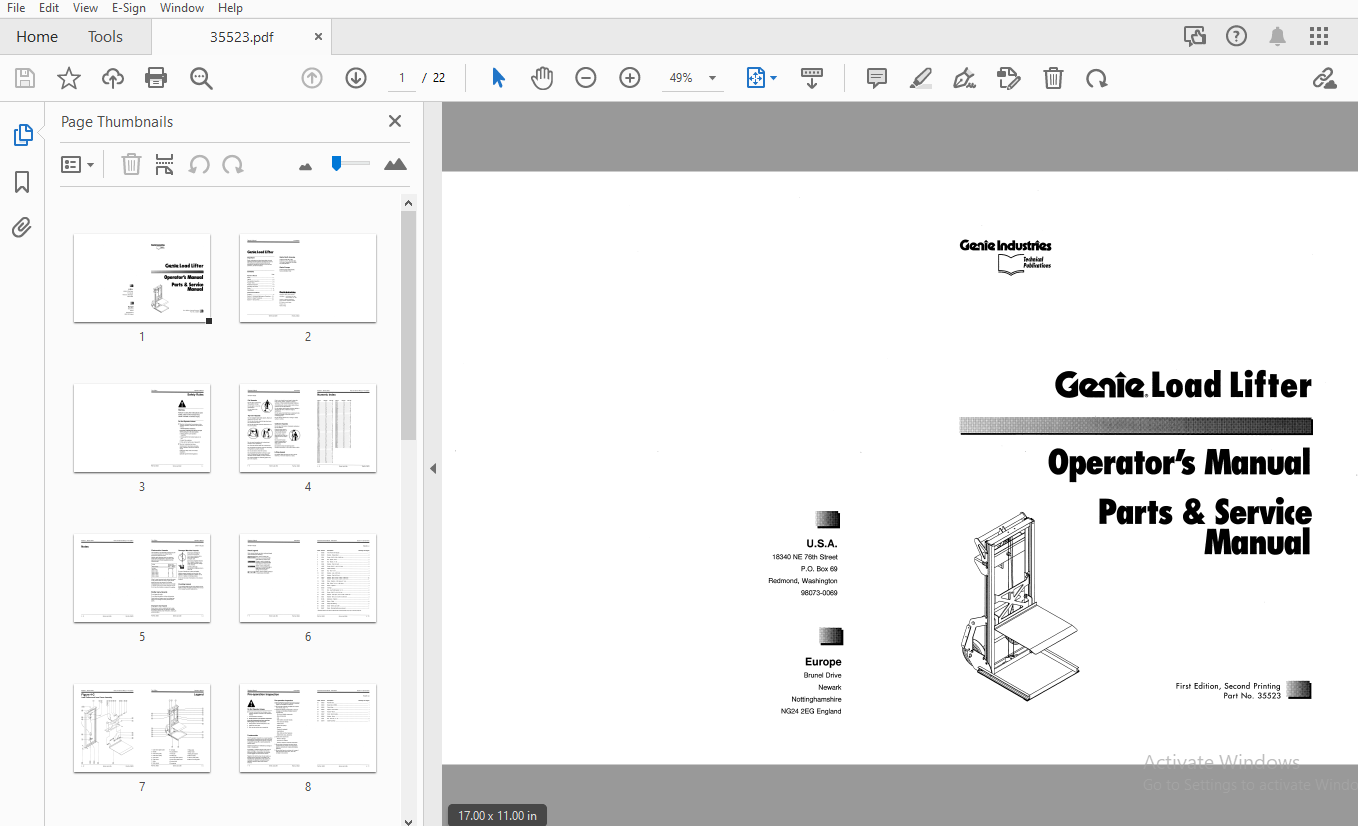Switch to the Home tab
1358x826 pixels.
[37, 37]
